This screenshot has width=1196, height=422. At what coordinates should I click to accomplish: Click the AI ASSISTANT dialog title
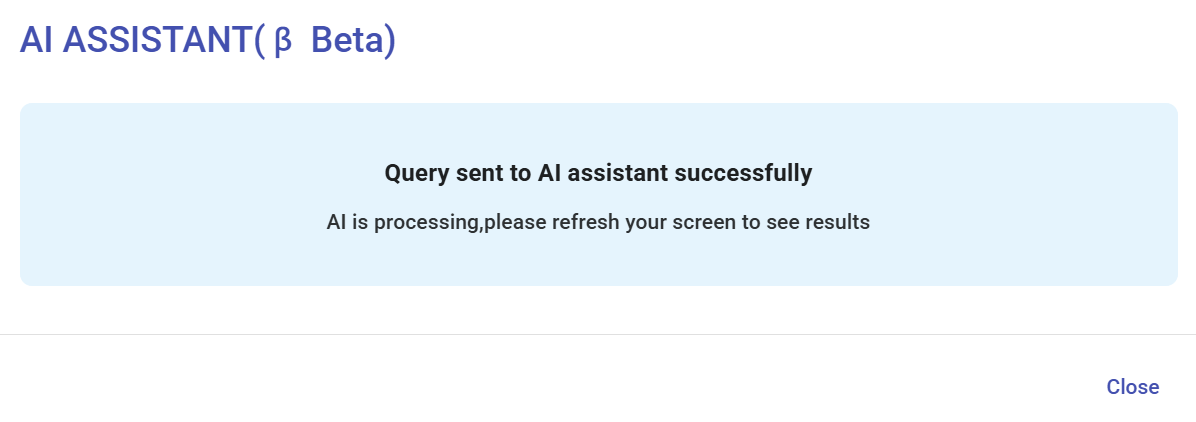pyautogui.click(x=208, y=41)
